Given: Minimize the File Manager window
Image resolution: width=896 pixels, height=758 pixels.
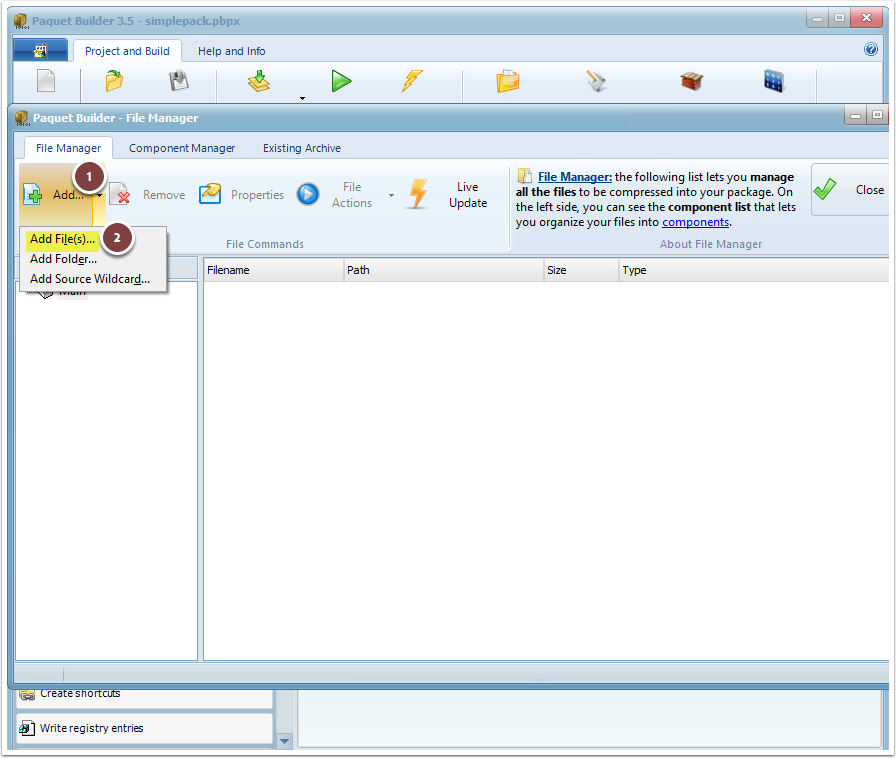Looking at the screenshot, I should pos(855,116).
